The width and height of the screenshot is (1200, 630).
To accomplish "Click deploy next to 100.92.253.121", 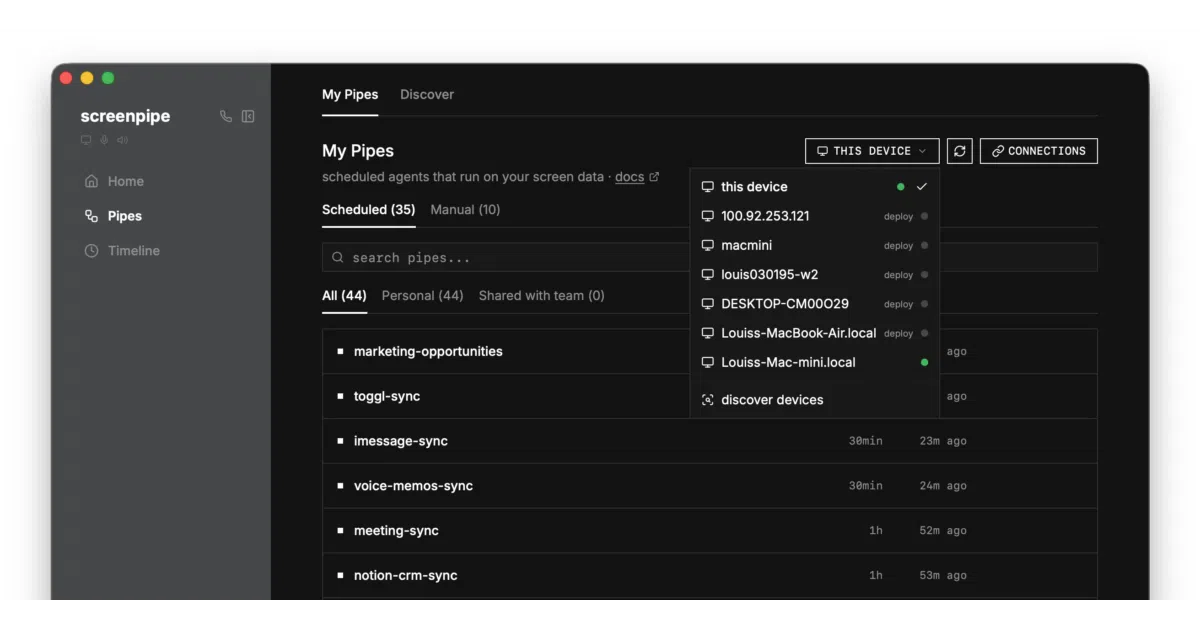I will pyautogui.click(x=898, y=217).
